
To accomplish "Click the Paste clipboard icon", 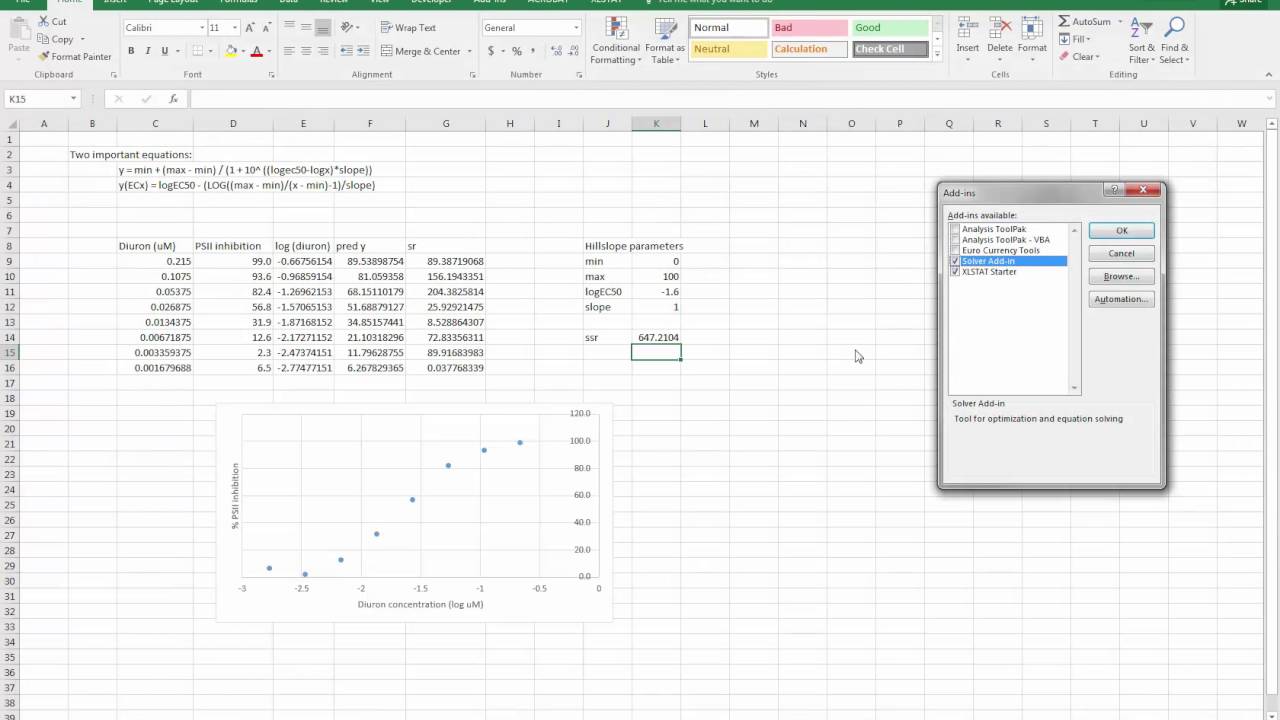I will tap(18, 30).
